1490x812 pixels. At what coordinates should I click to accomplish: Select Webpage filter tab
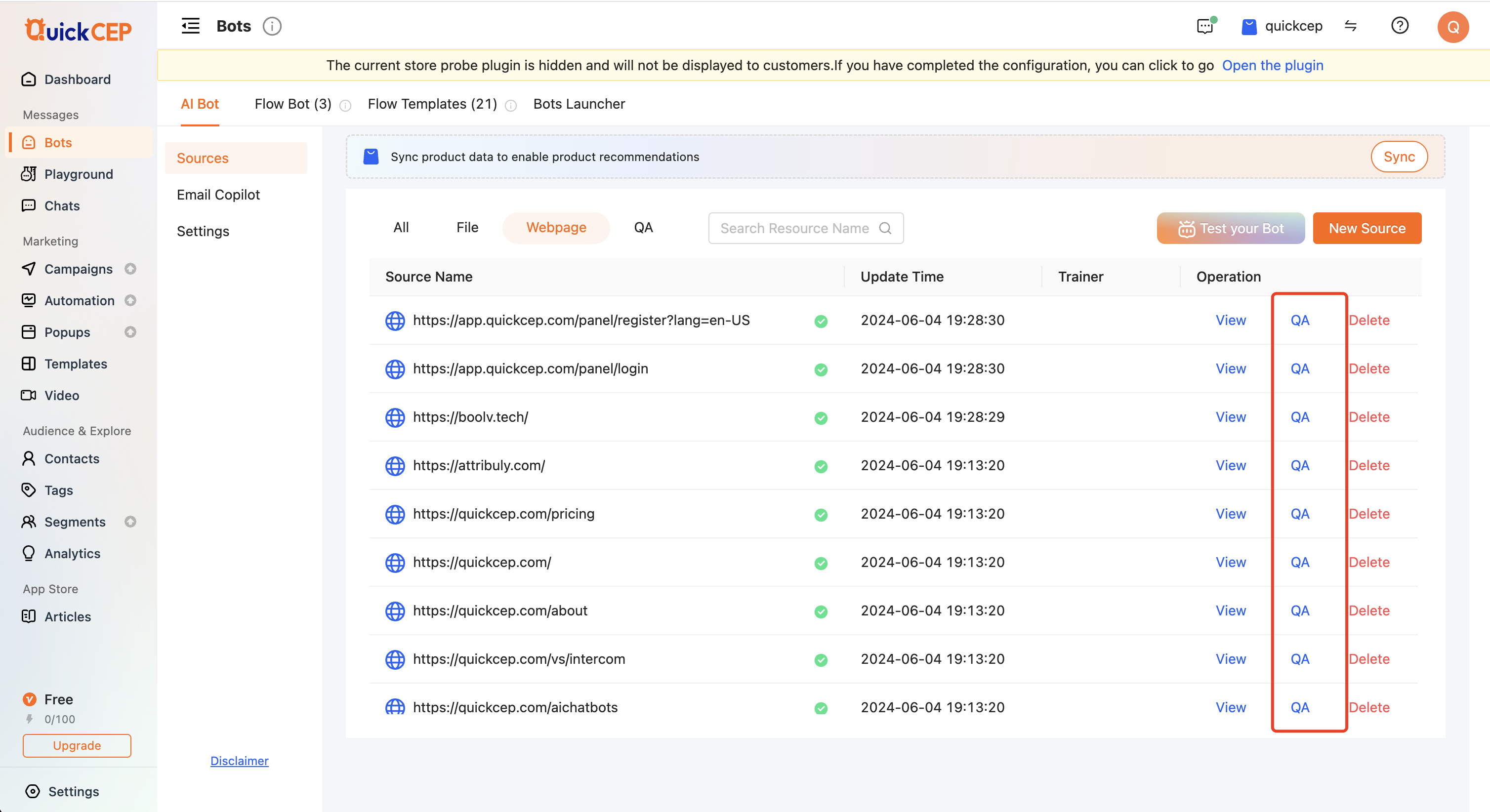pyautogui.click(x=556, y=227)
